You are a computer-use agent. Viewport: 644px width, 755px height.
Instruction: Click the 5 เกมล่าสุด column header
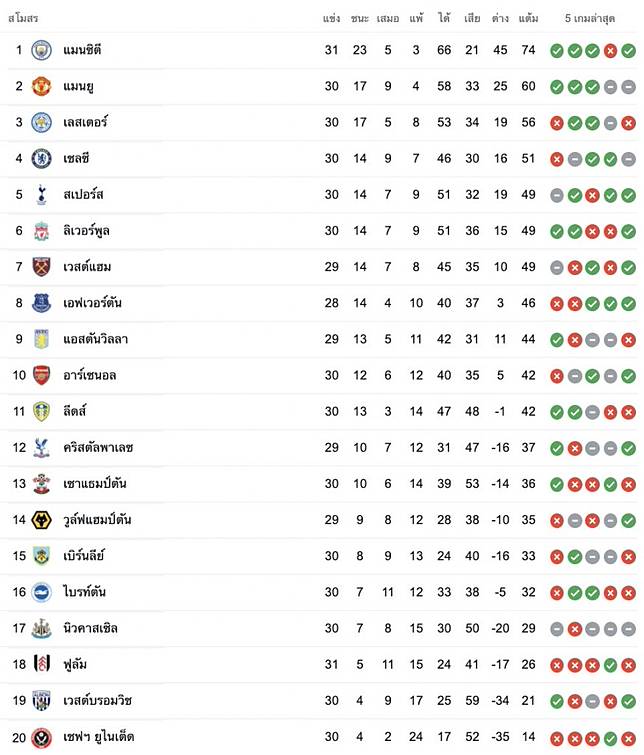coord(590,18)
